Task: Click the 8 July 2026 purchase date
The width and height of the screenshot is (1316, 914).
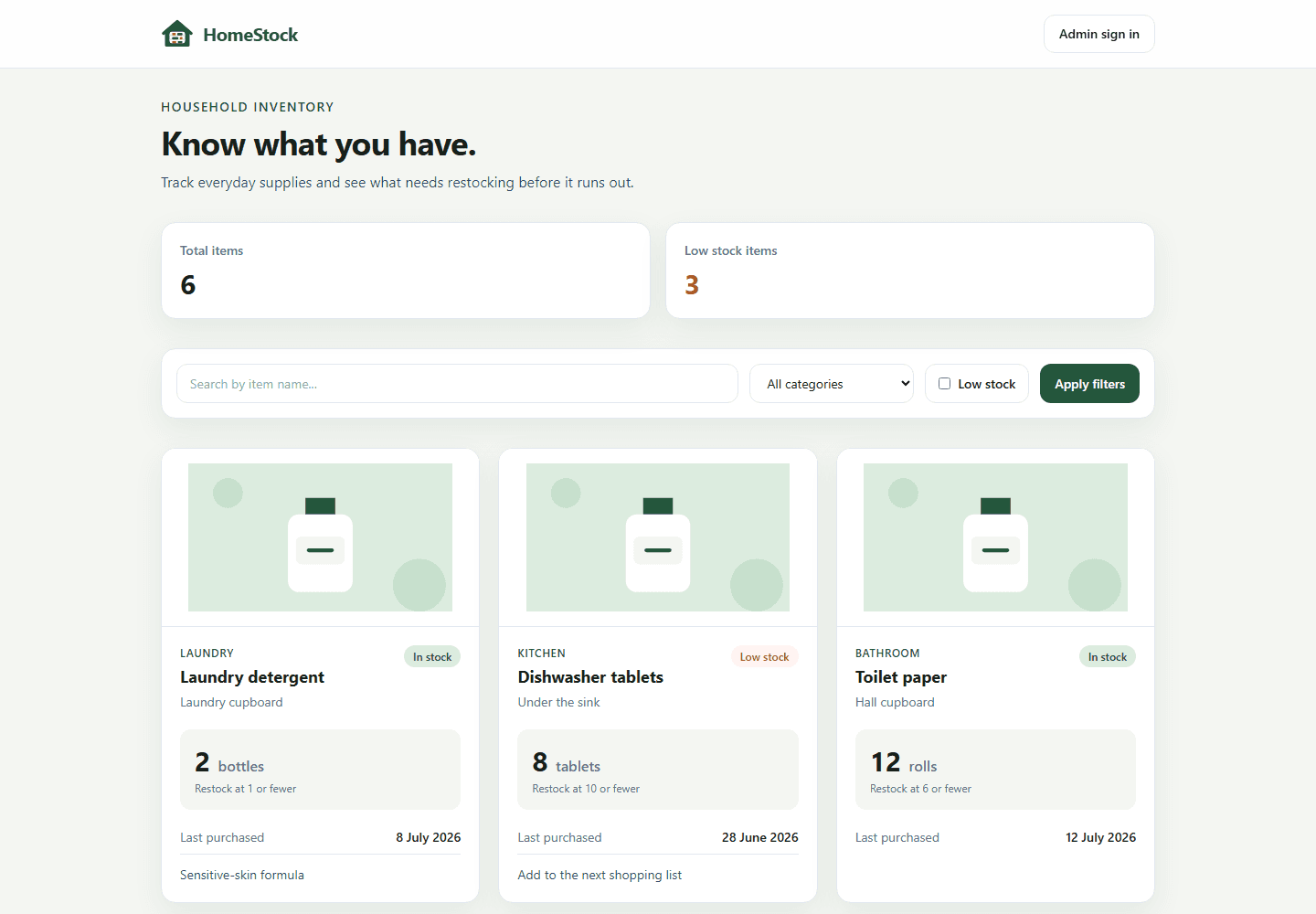Action: pyautogui.click(x=428, y=837)
